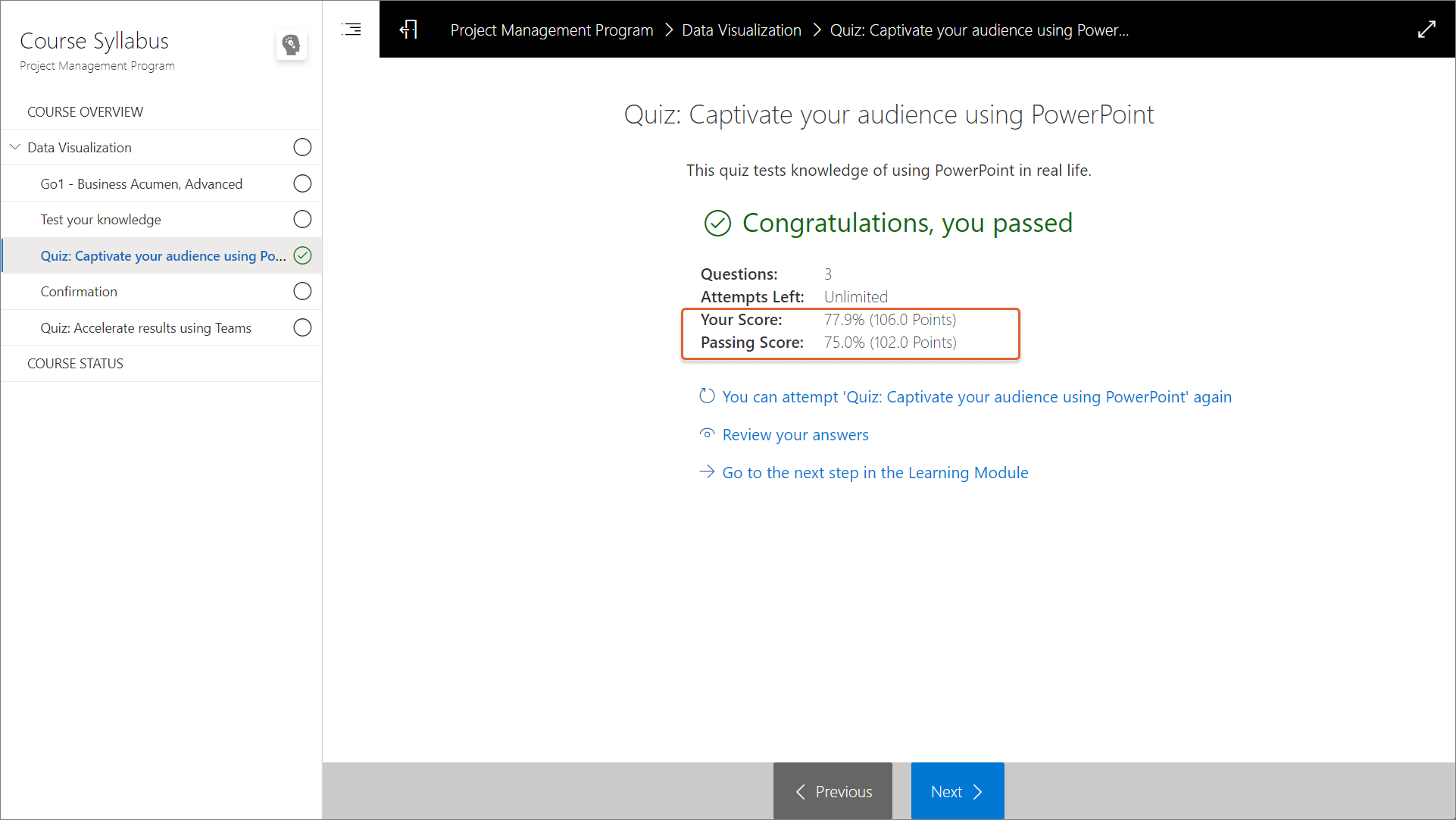This screenshot has width=1456, height=820.
Task: Click completed checkmark on Captivate quiz item
Action: pos(302,255)
